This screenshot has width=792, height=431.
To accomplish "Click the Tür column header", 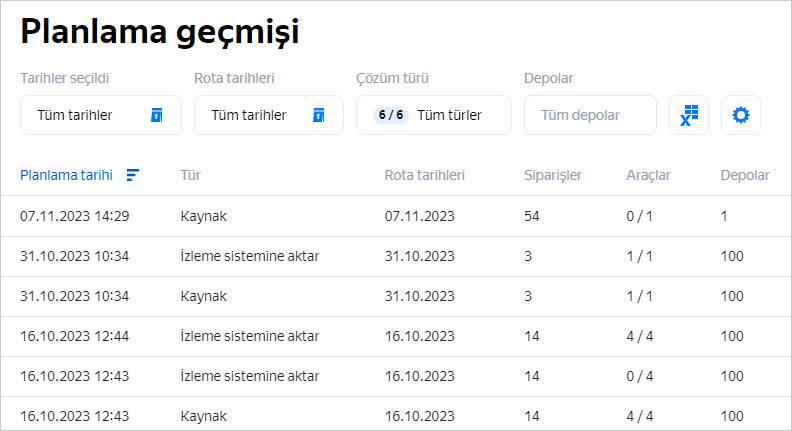I will 190,175.
